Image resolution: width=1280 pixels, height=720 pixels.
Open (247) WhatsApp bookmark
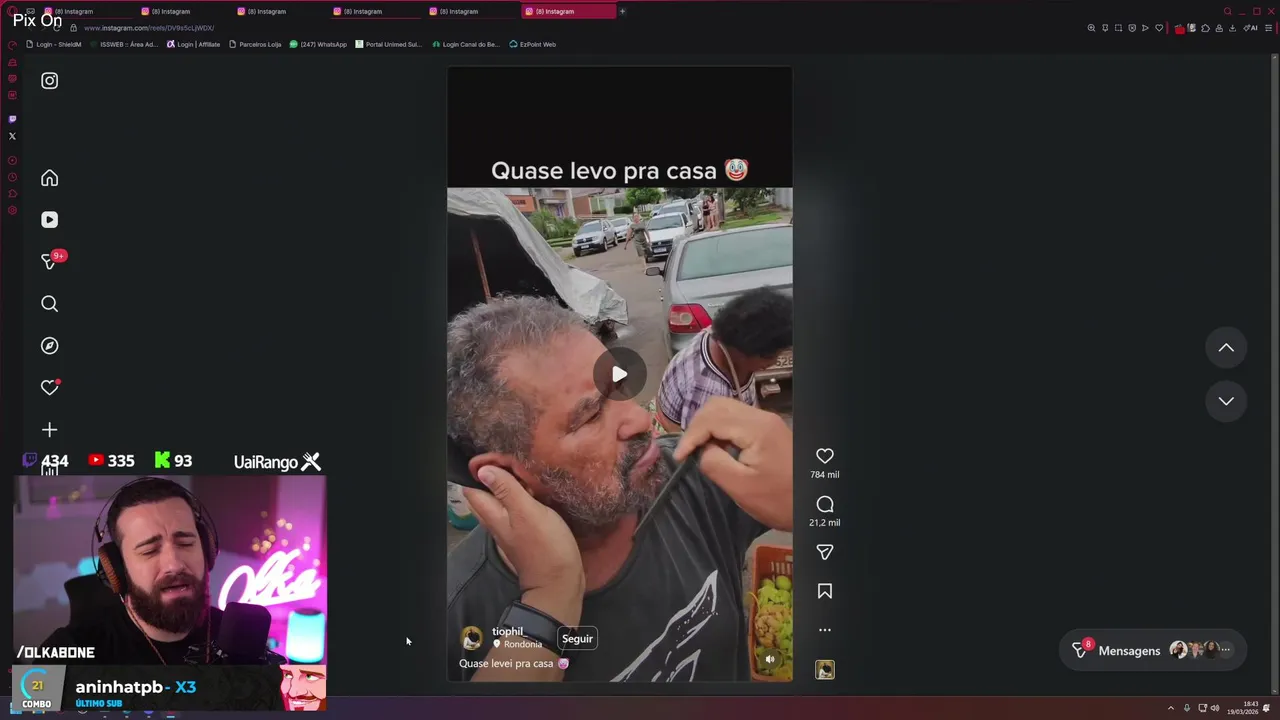click(x=319, y=44)
